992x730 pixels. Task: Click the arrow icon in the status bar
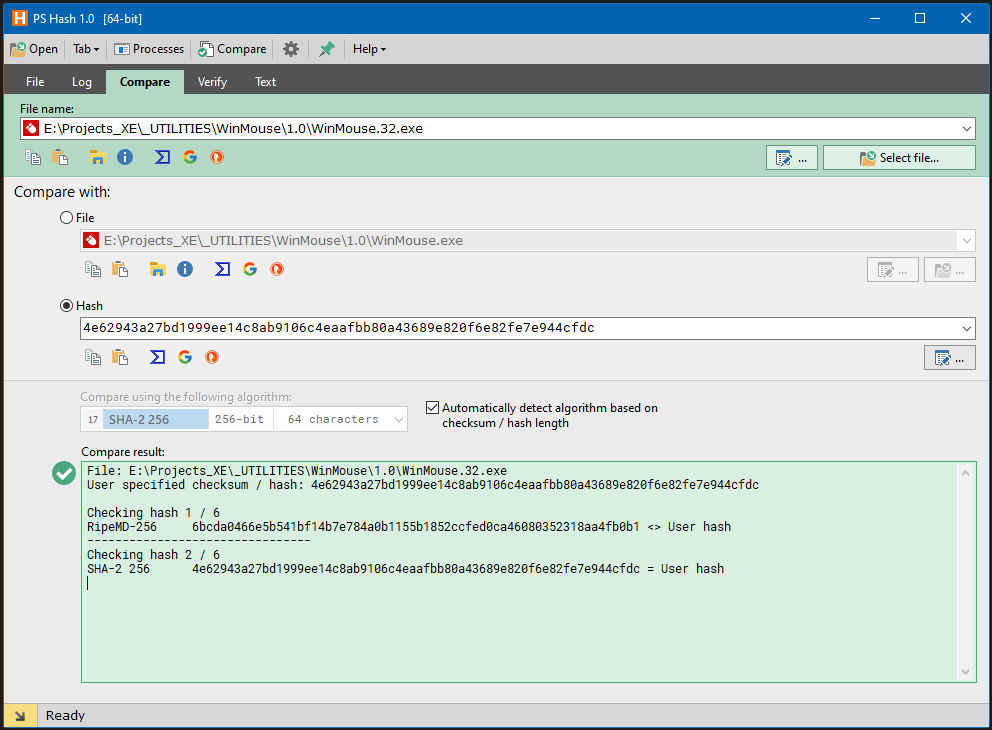[20, 716]
